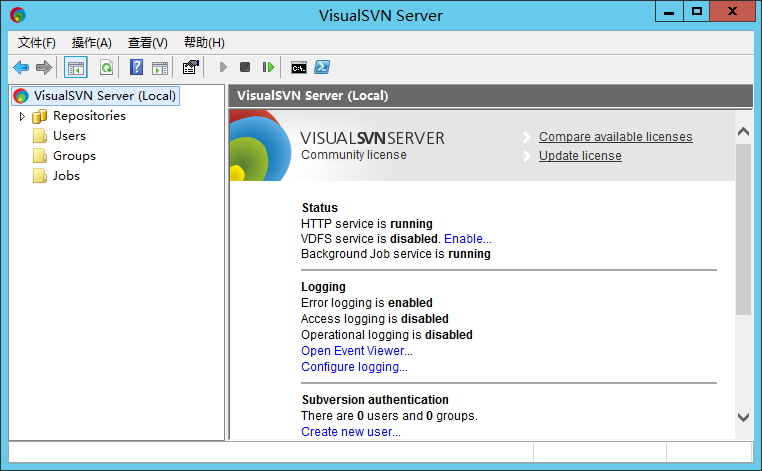Click the vertical scrollbar thumb

pos(743,229)
